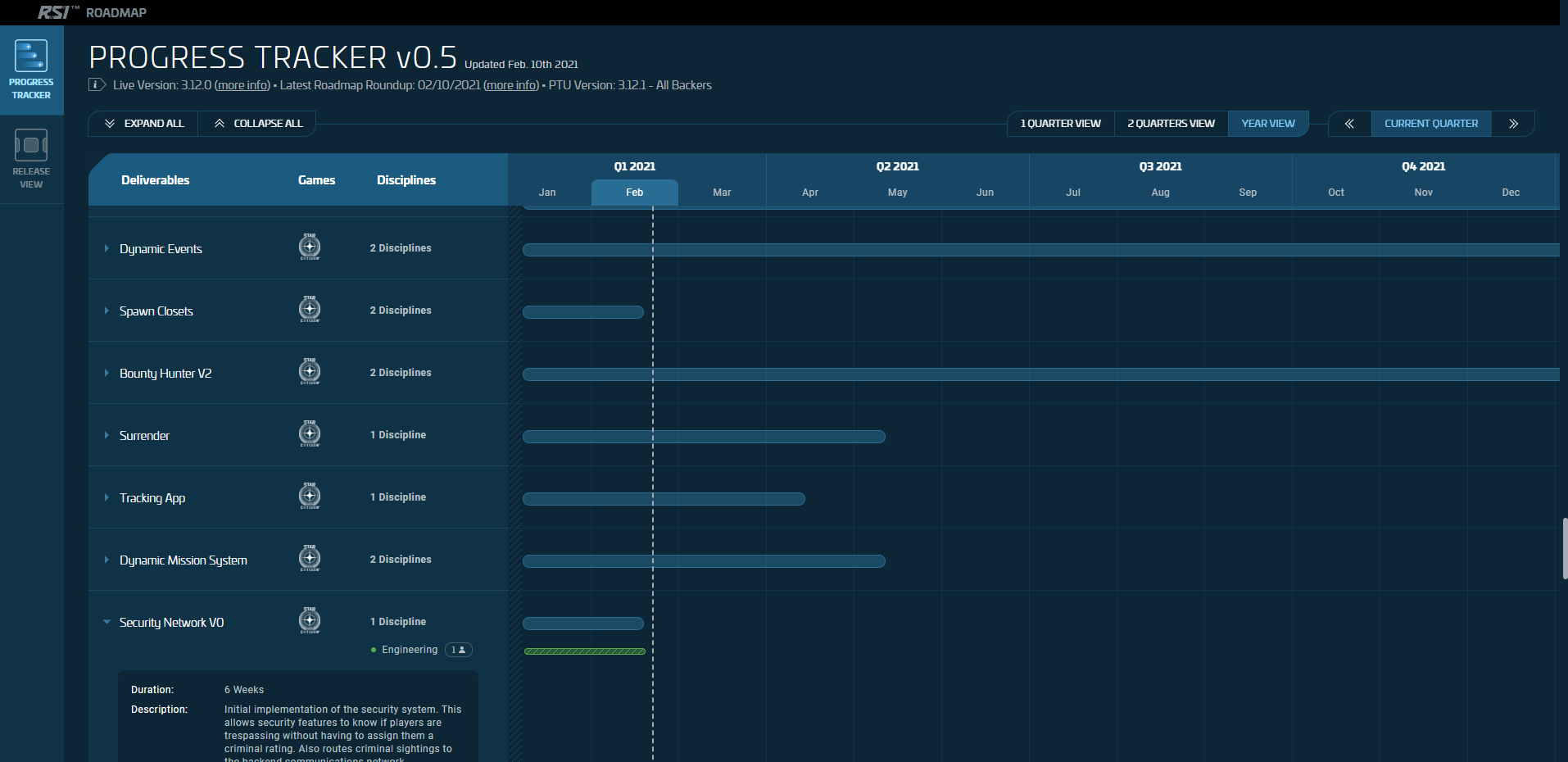Image resolution: width=1568 pixels, height=762 pixels.
Task: Click the Engineering team member count badge
Action: [x=458, y=650]
